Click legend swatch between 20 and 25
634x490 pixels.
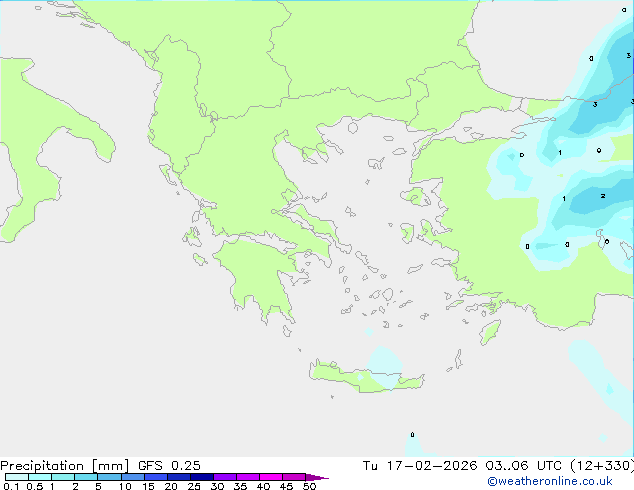pos(178,477)
